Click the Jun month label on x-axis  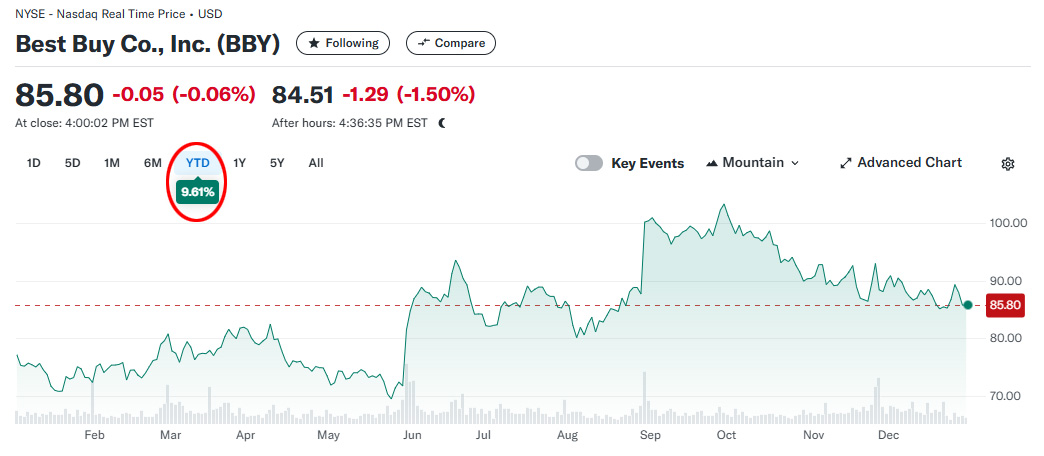coord(412,435)
